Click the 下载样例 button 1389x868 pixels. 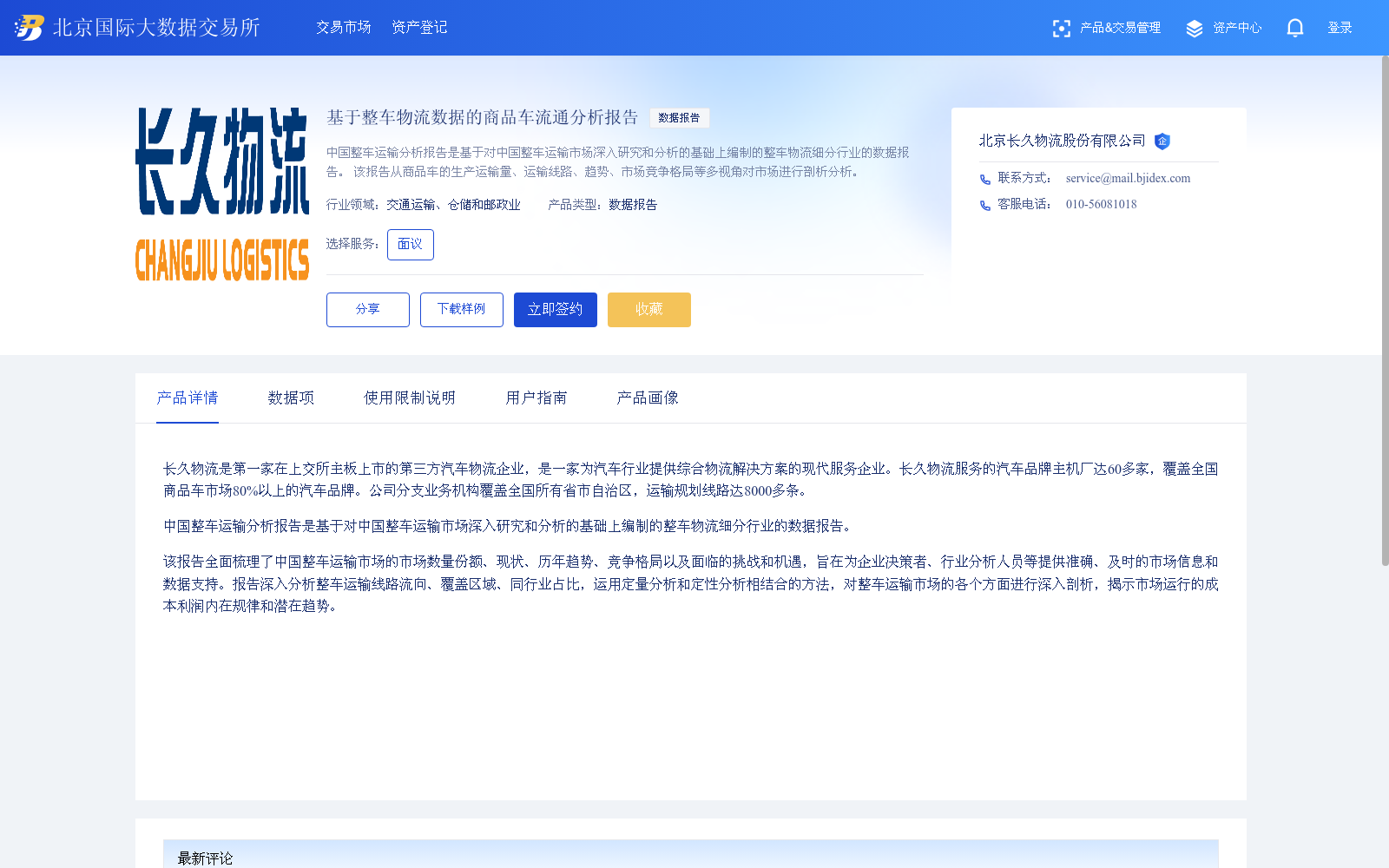pyautogui.click(x=462, y=310)
